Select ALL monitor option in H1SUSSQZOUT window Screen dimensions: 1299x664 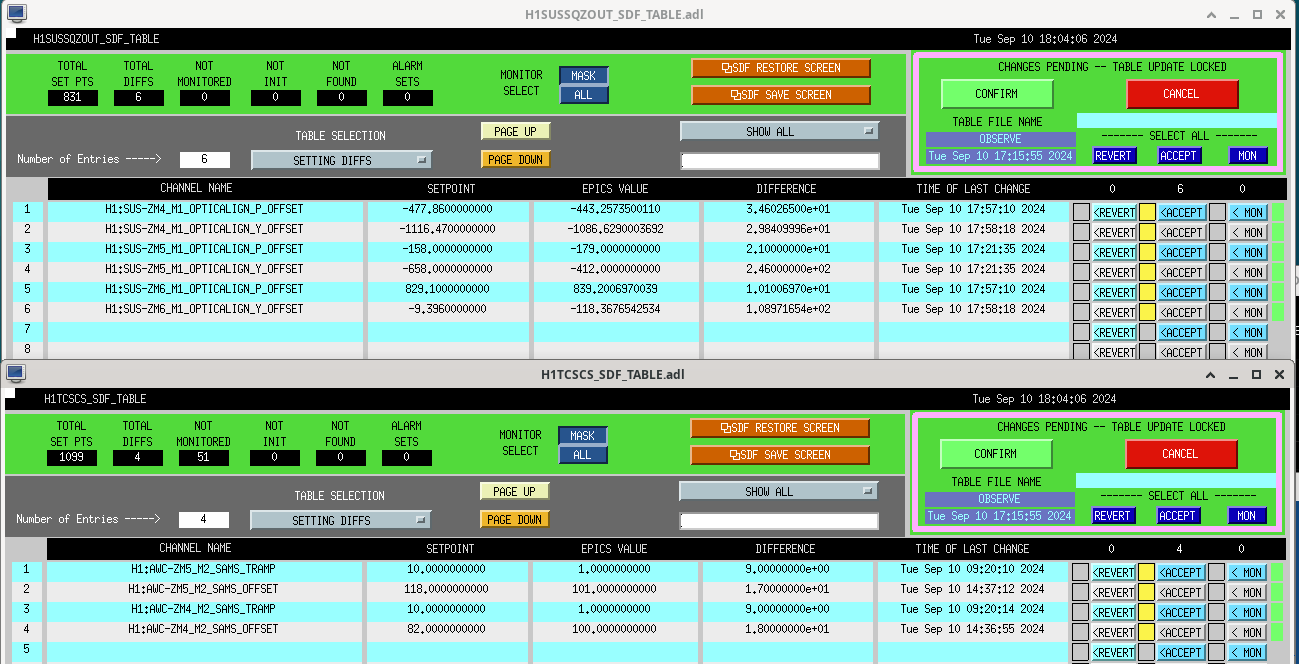pos(583,95)
